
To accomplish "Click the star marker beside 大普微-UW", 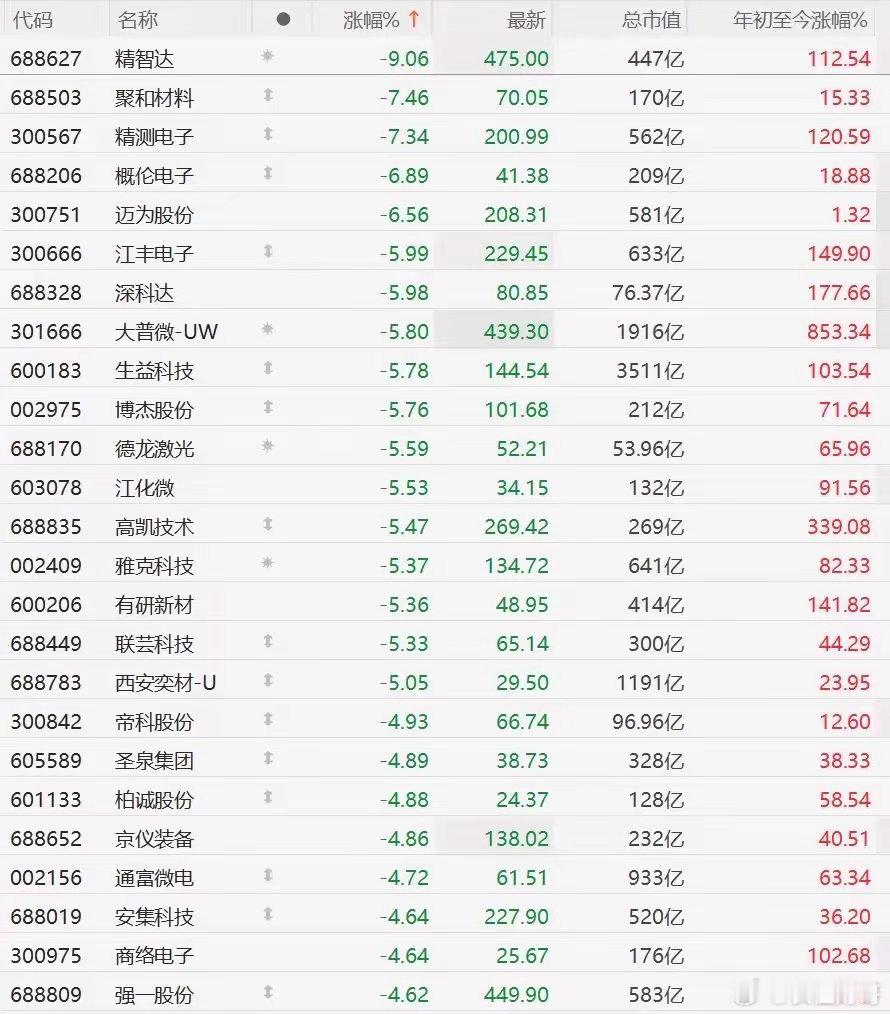I will pos(268,330).
